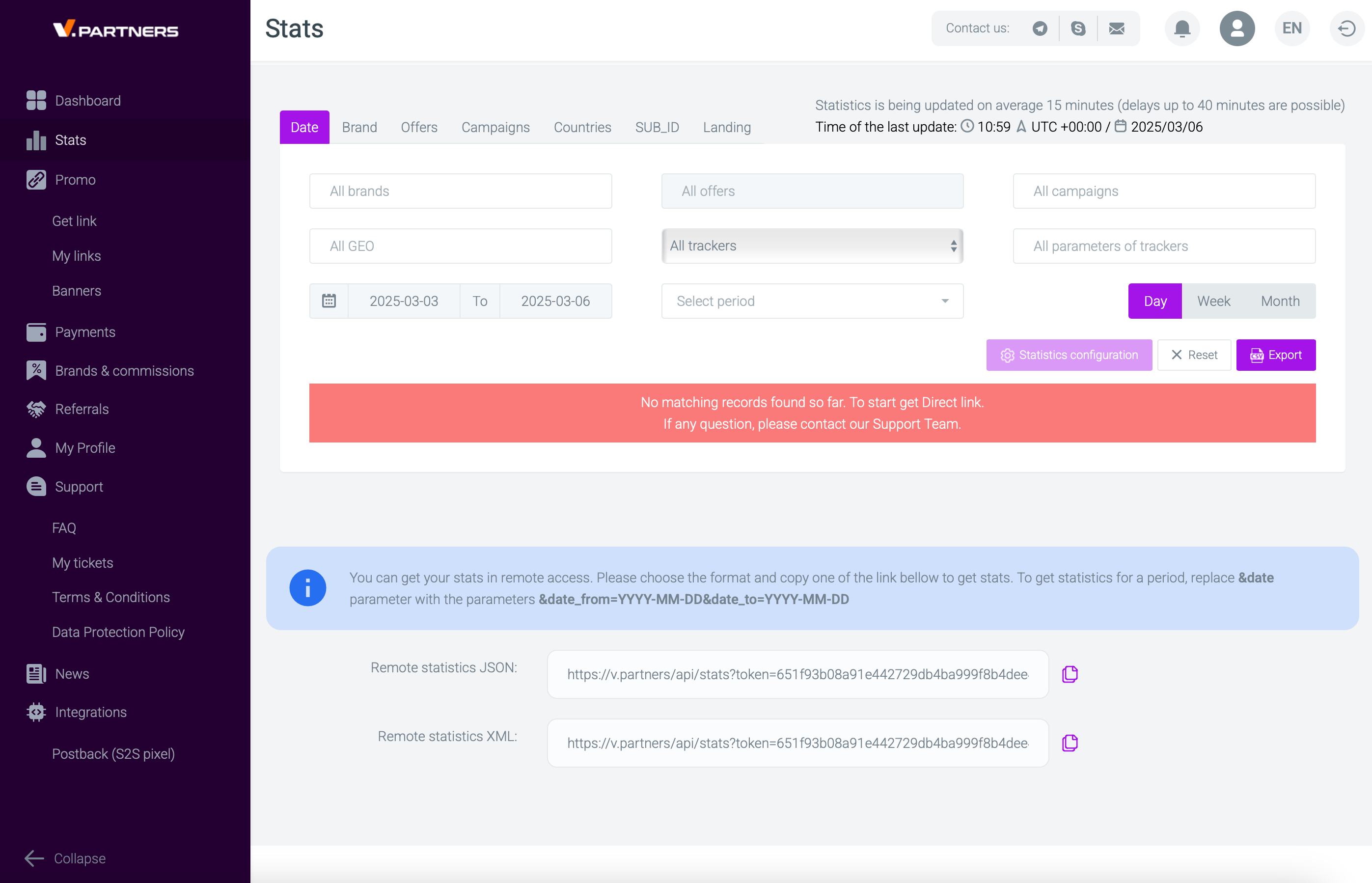This screenshot has width=1372, height=883.
Task: Open FAQ in sidebar
Action: click(64, 527)
